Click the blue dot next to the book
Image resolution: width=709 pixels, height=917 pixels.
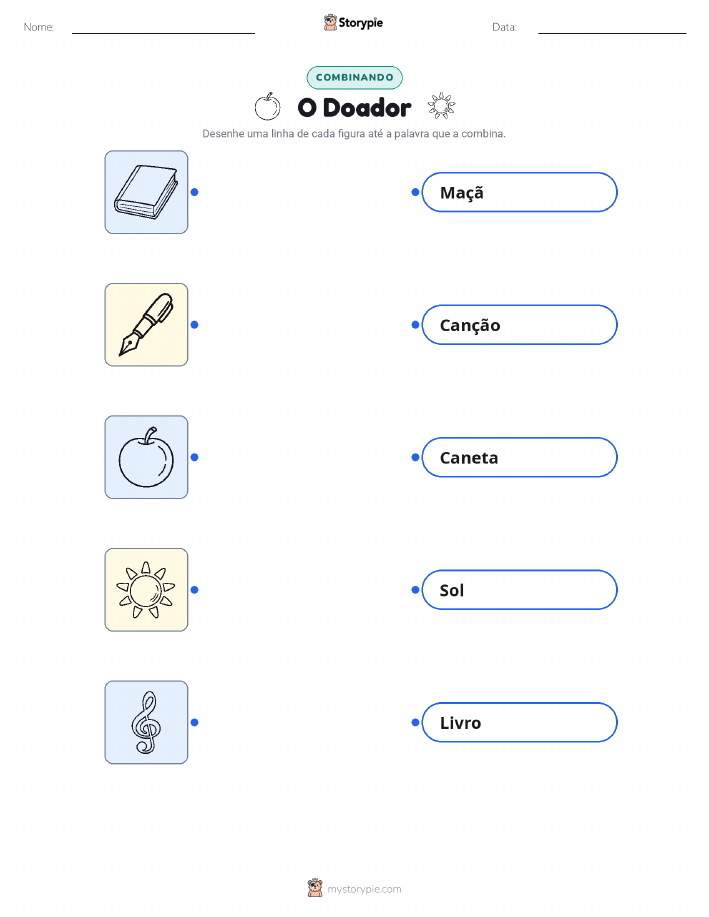pos(195,192)
